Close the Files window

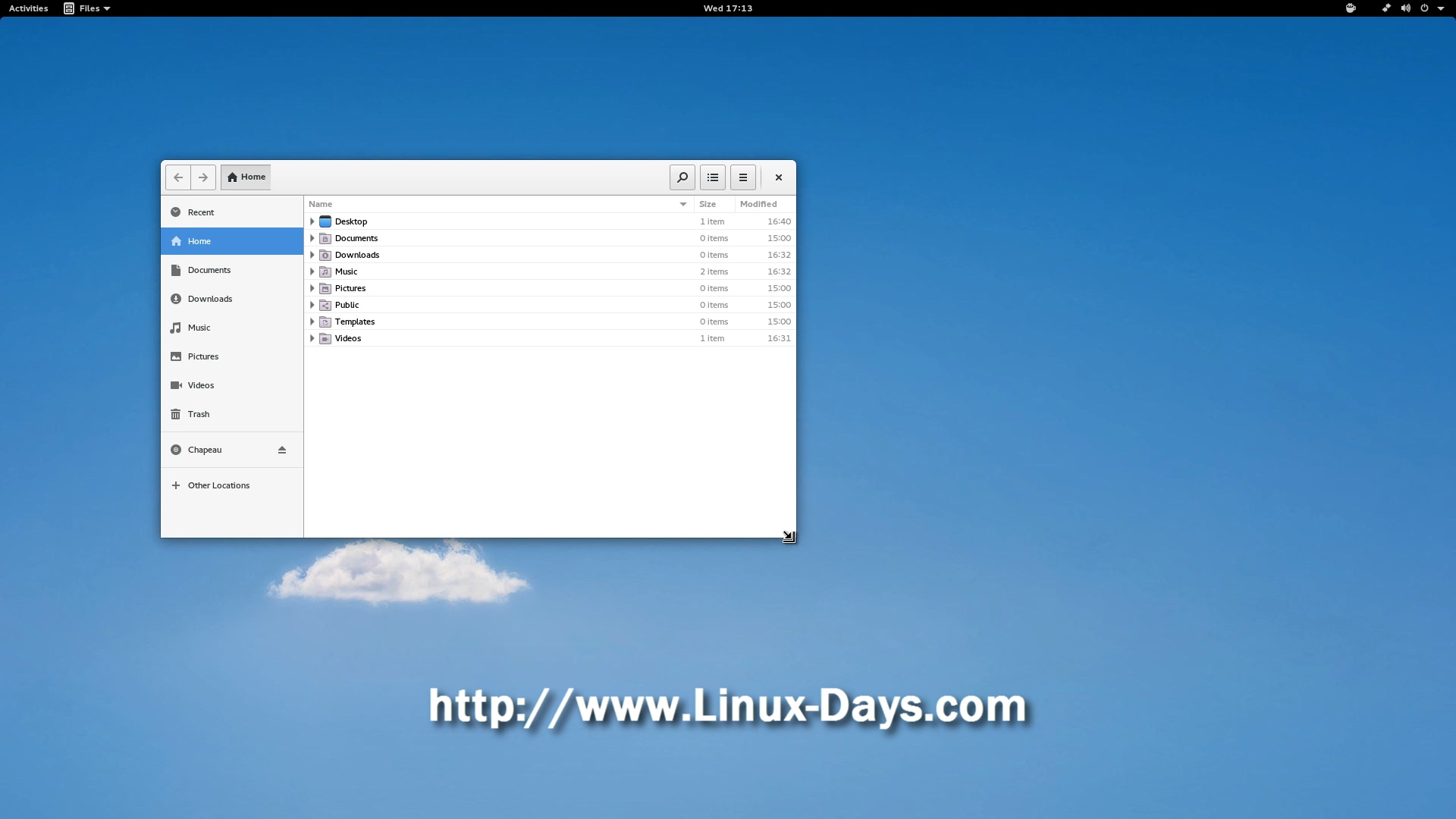click(779, 177)
